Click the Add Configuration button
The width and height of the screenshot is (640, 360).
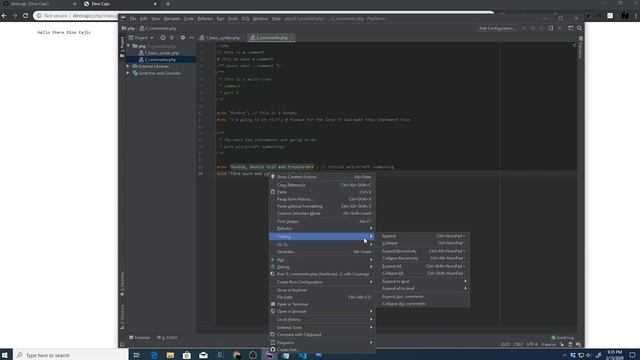click(x=497, y=28)
